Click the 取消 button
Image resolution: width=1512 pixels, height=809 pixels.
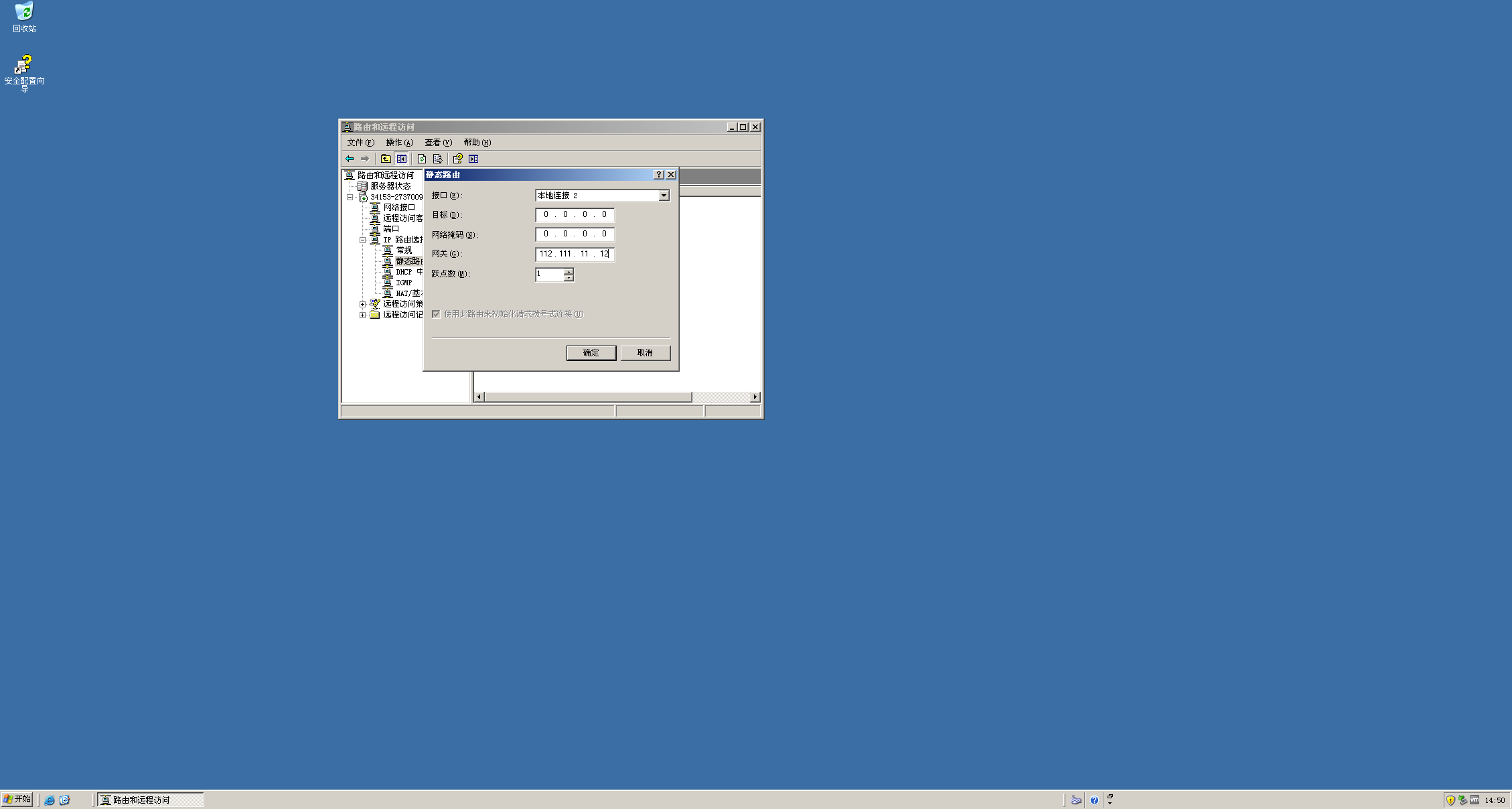click(645, 353)
